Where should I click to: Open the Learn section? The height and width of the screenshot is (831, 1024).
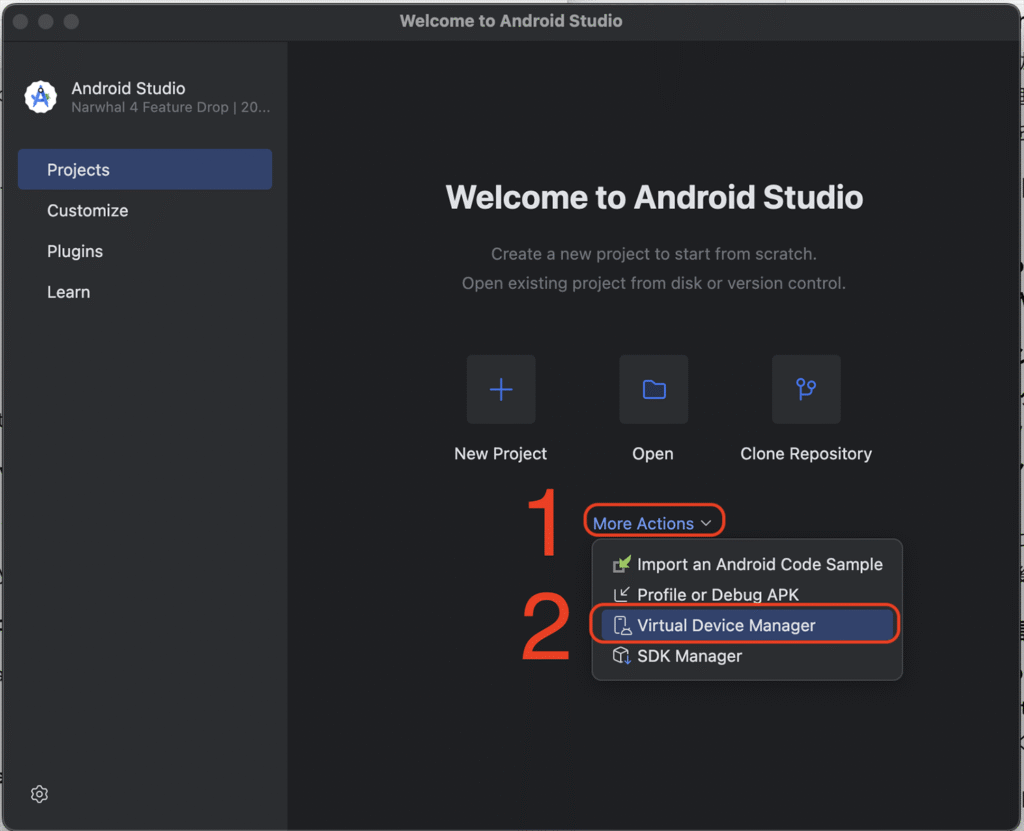(x=69, y=293)
